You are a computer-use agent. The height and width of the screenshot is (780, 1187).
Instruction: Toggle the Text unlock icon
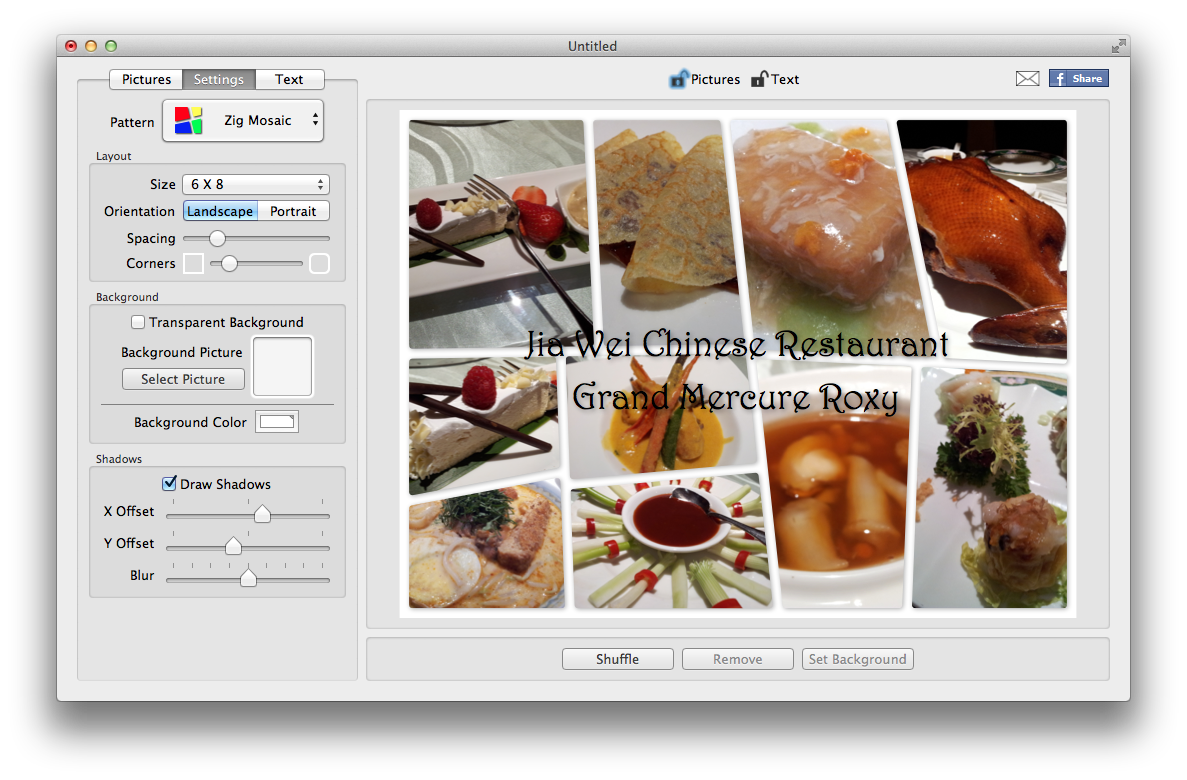759,79
